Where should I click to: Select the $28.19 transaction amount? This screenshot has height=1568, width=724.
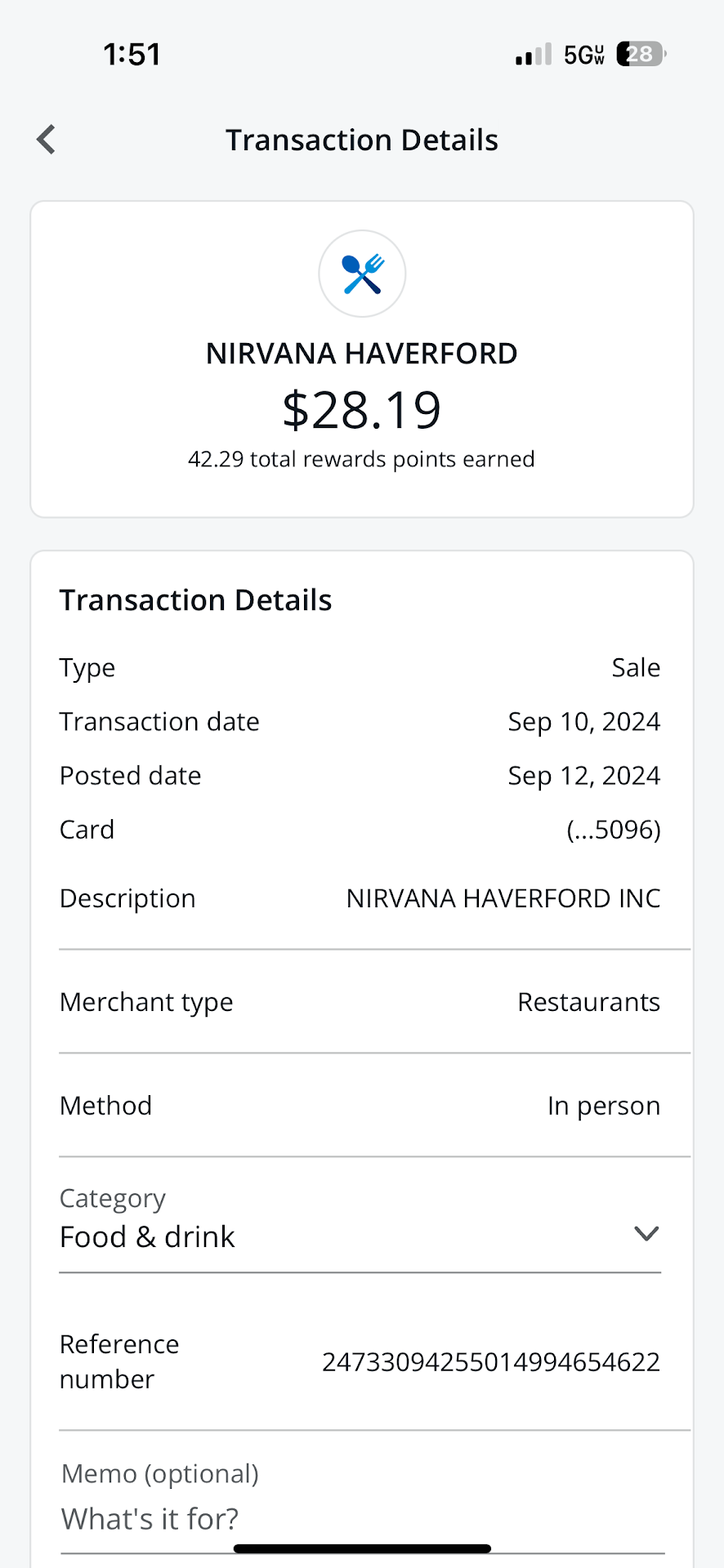361,410
